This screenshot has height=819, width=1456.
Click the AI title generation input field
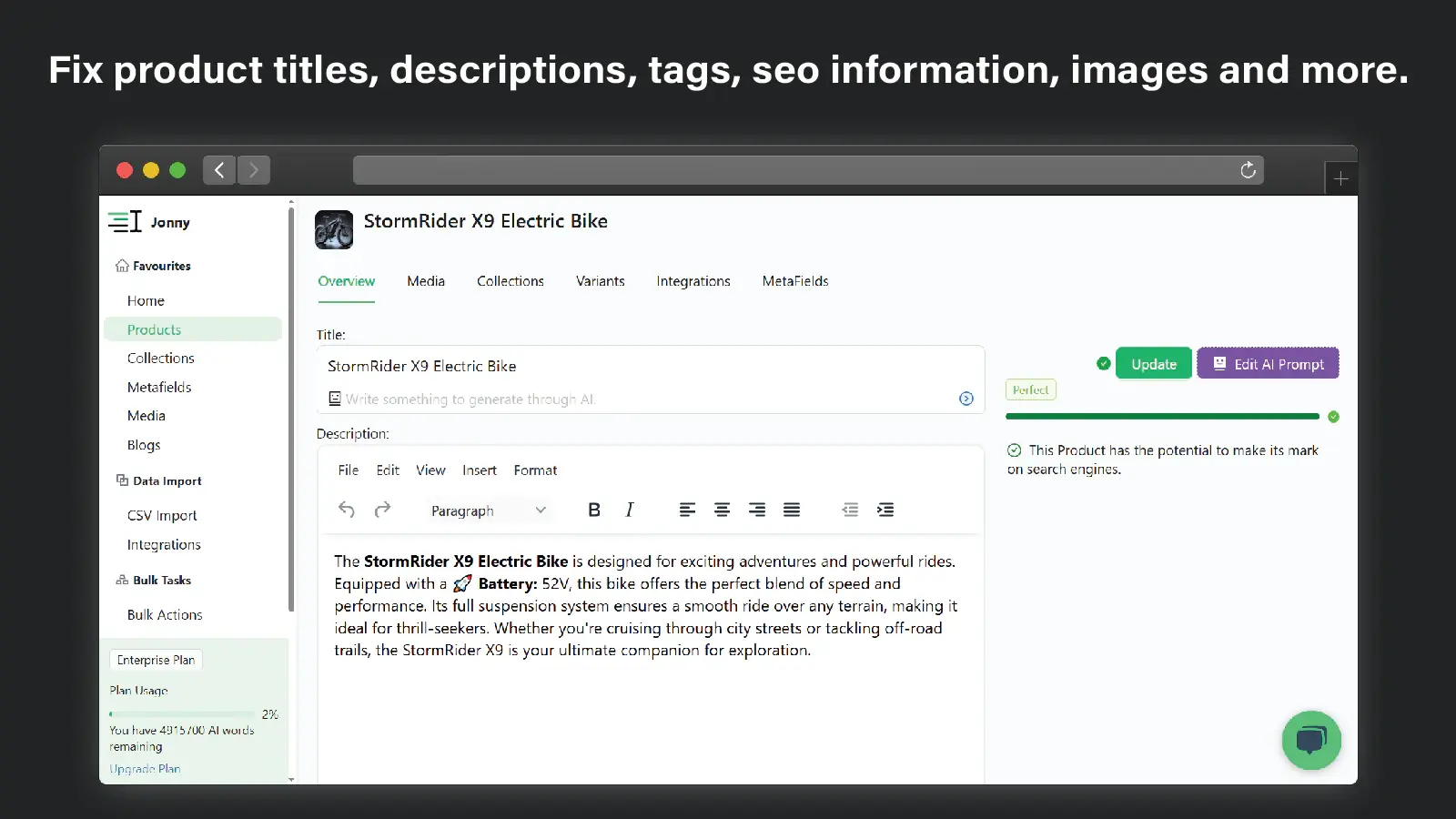(637, 399)
